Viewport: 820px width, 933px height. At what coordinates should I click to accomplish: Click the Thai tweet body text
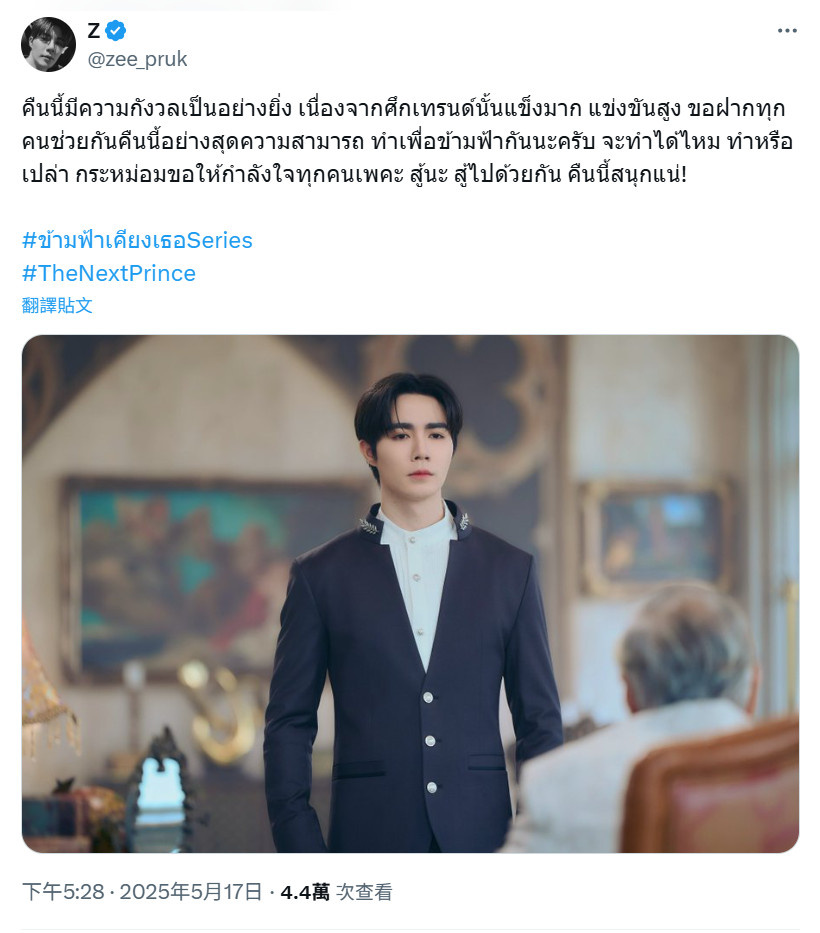click(408, 142)
